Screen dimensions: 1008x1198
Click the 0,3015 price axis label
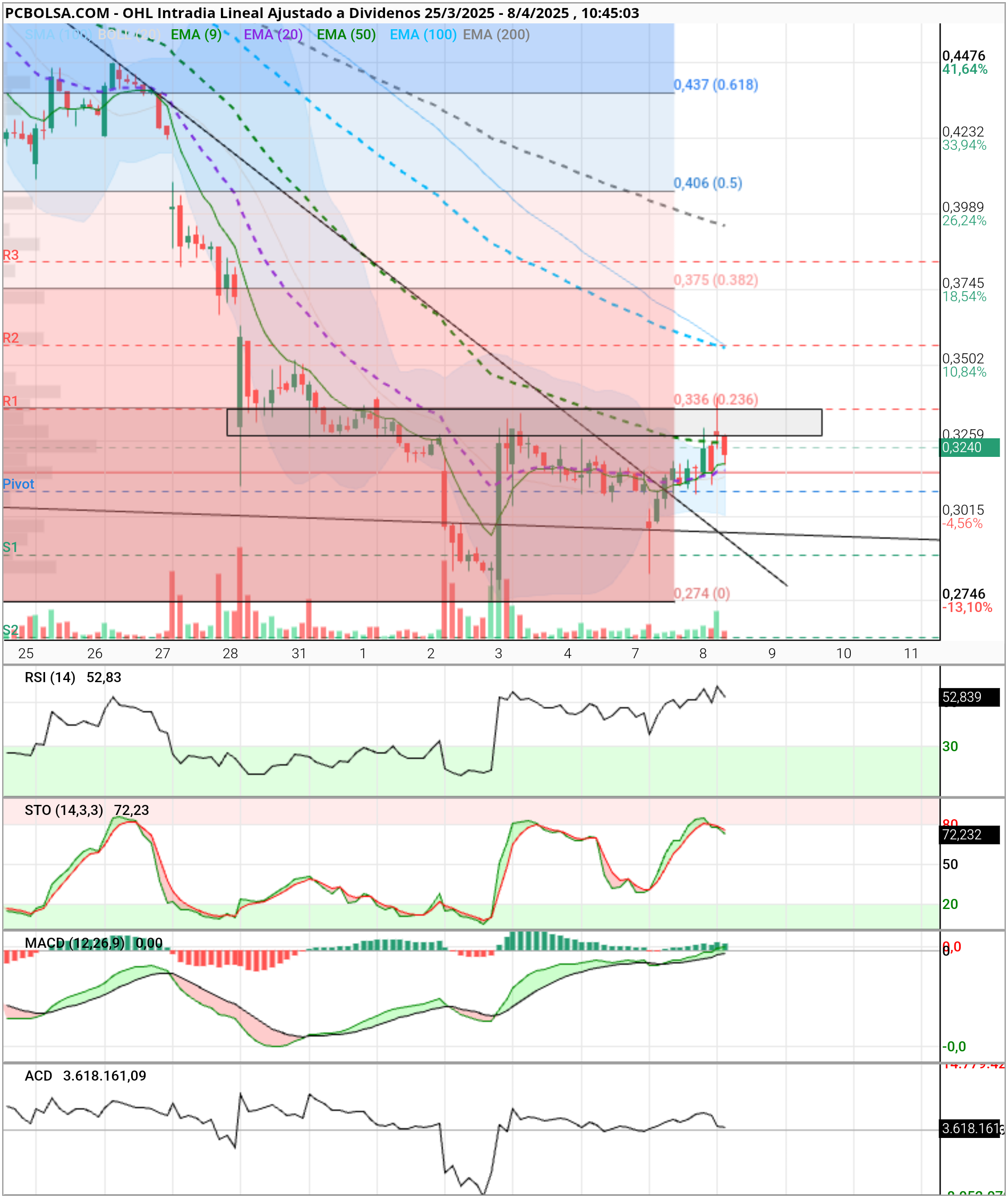(963, 510)
